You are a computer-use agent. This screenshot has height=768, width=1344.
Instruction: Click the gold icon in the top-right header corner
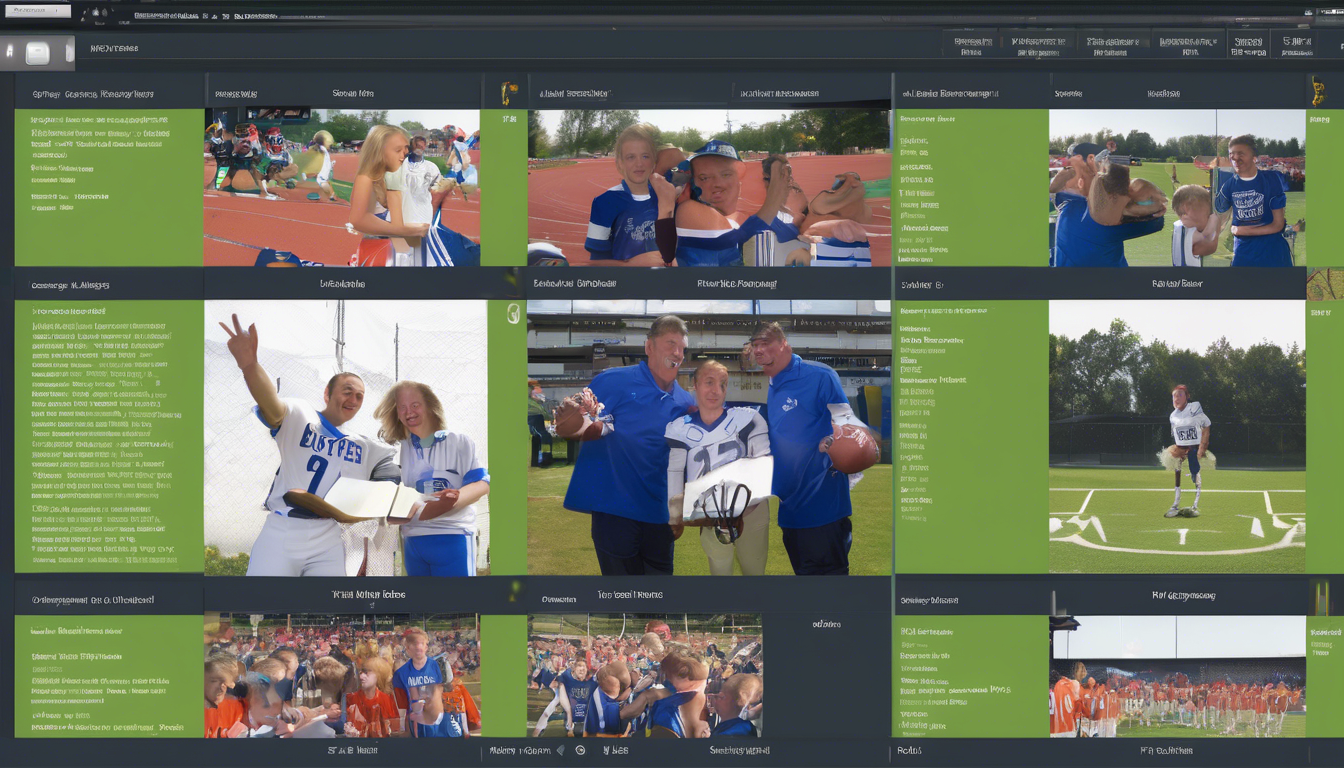[x=1318, y=91]
